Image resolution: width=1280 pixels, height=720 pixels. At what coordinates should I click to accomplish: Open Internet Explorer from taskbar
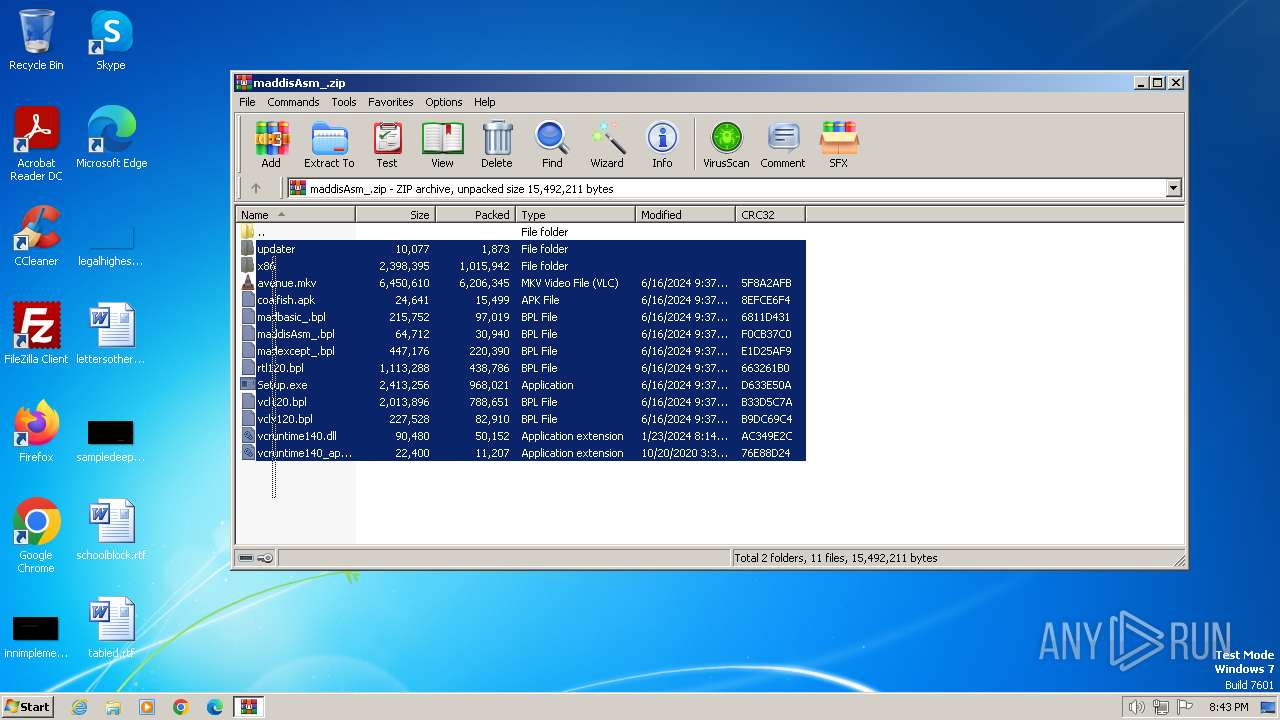[x=79, y=707]
